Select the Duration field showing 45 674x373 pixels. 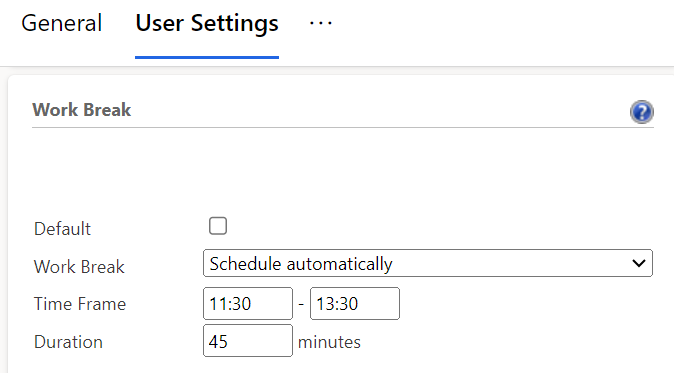tap(248, 341)
